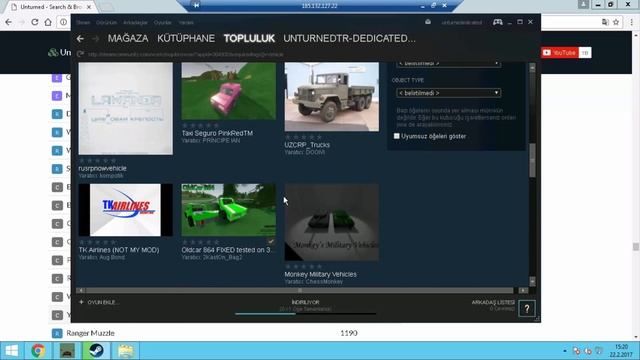Click the TK Airlines logo thumbnail
The image size is (640, 360).
tap(126, 210)
